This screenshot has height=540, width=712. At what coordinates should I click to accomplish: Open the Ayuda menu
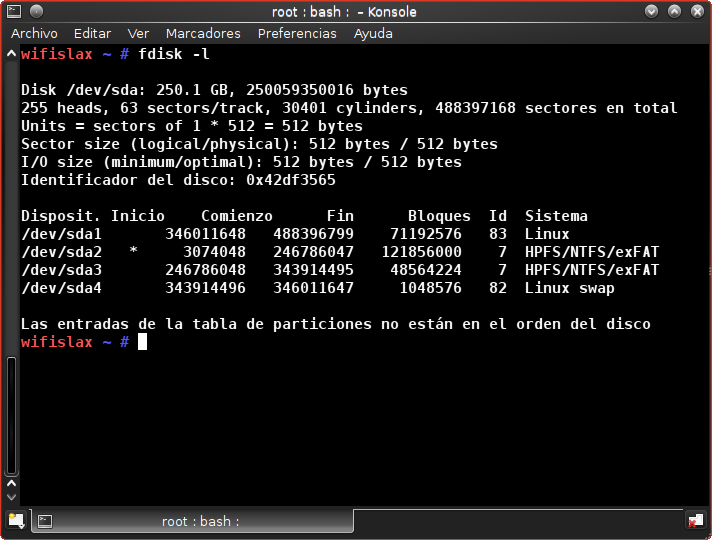tap(373, 33)
